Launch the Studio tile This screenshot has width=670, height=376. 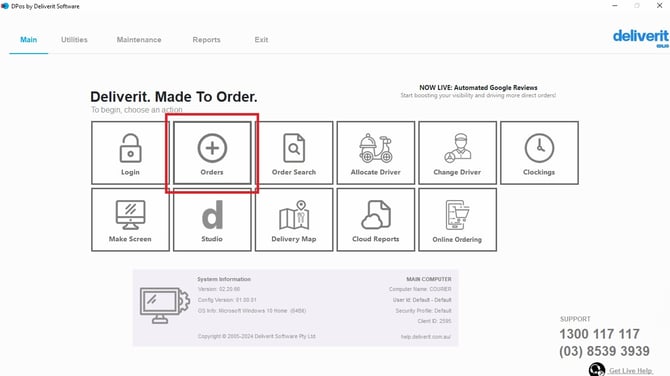tap(212, 220)
